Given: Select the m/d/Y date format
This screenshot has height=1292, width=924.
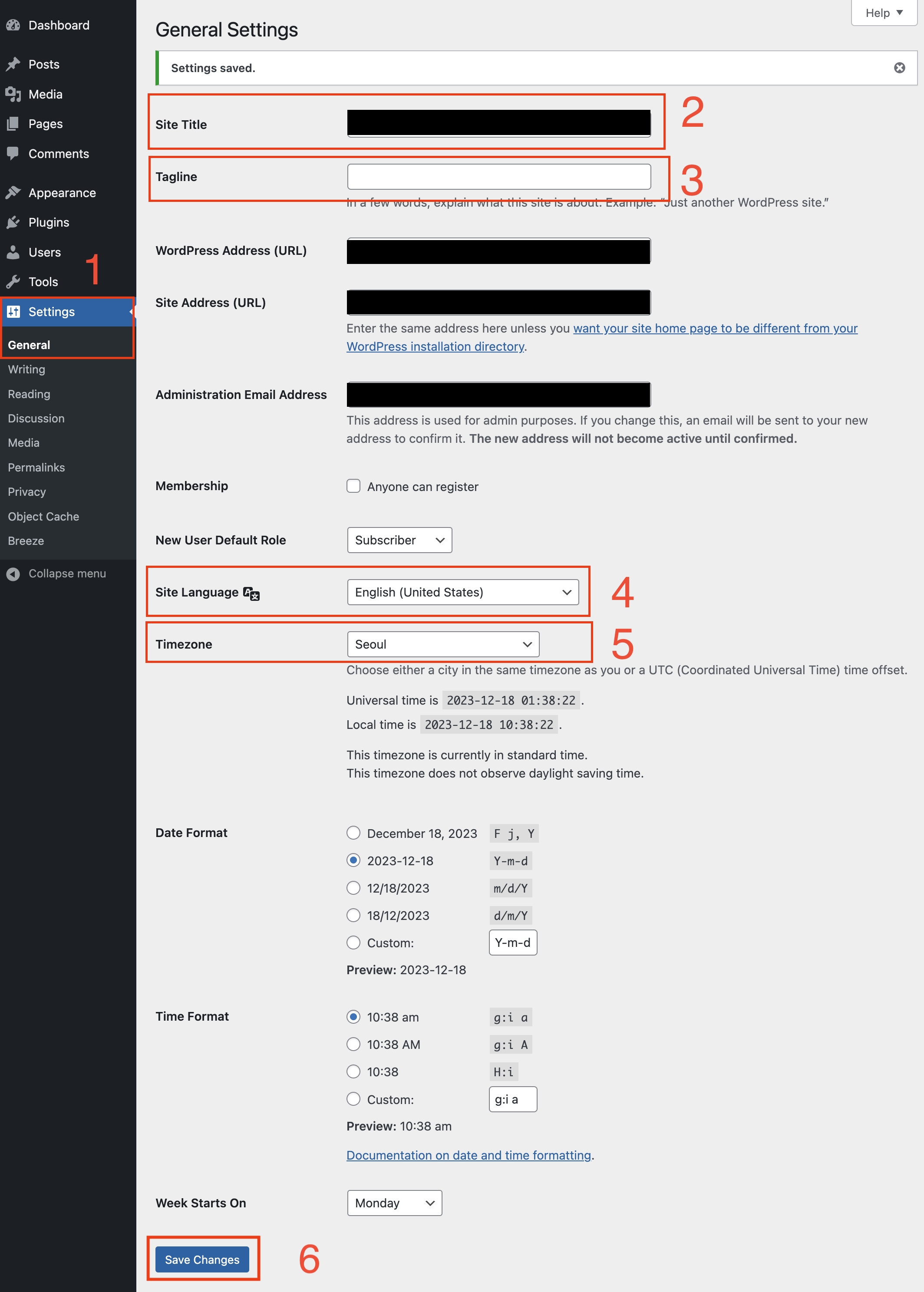Looking at the screenshot, I should click(353, 887).
